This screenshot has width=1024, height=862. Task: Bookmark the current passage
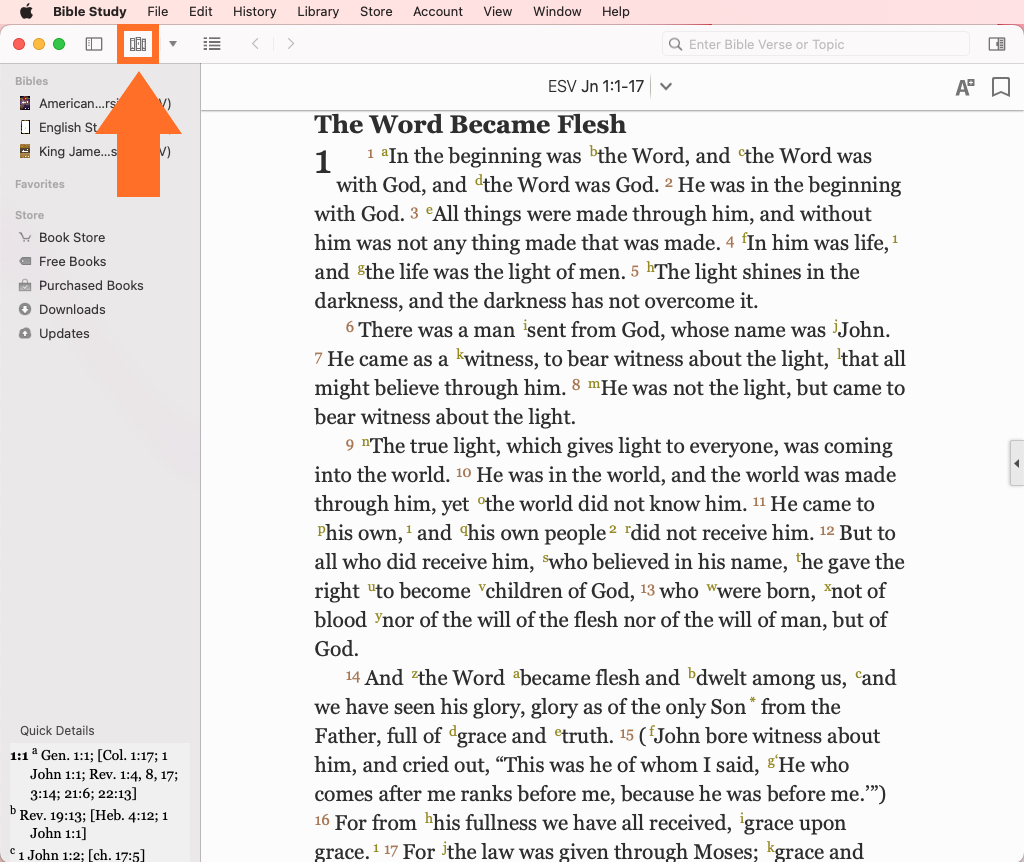[x=1000, y=87]
